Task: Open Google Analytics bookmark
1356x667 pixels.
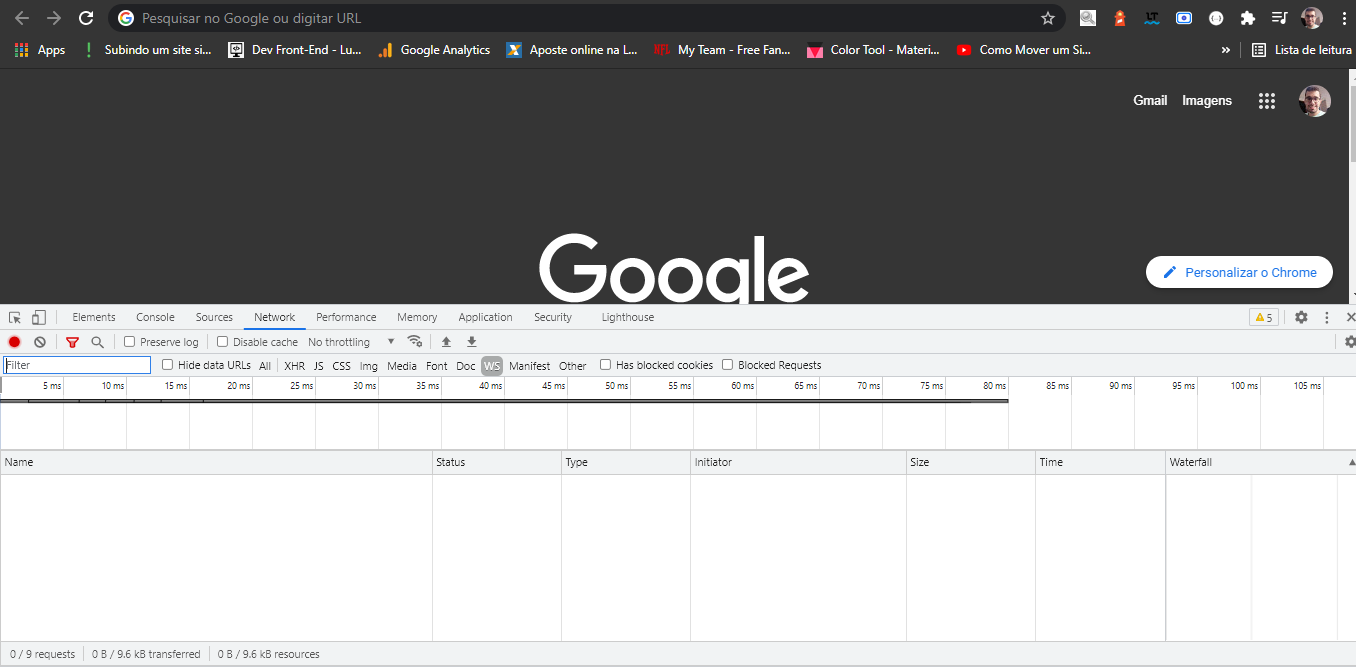Action: pos(434,50)
